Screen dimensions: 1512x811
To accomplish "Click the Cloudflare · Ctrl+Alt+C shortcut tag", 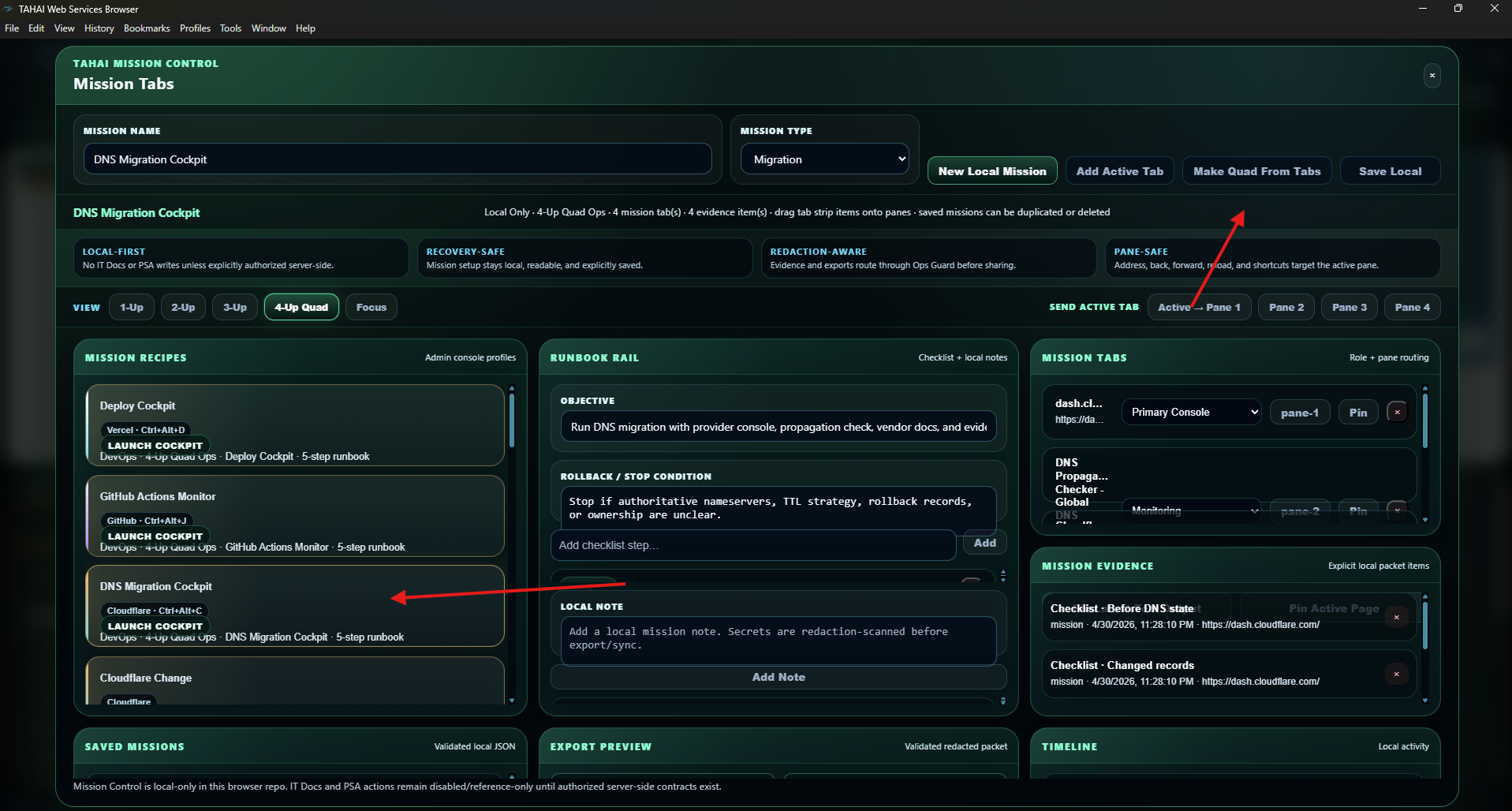I will pyautogui.click(x=155, y=611).
